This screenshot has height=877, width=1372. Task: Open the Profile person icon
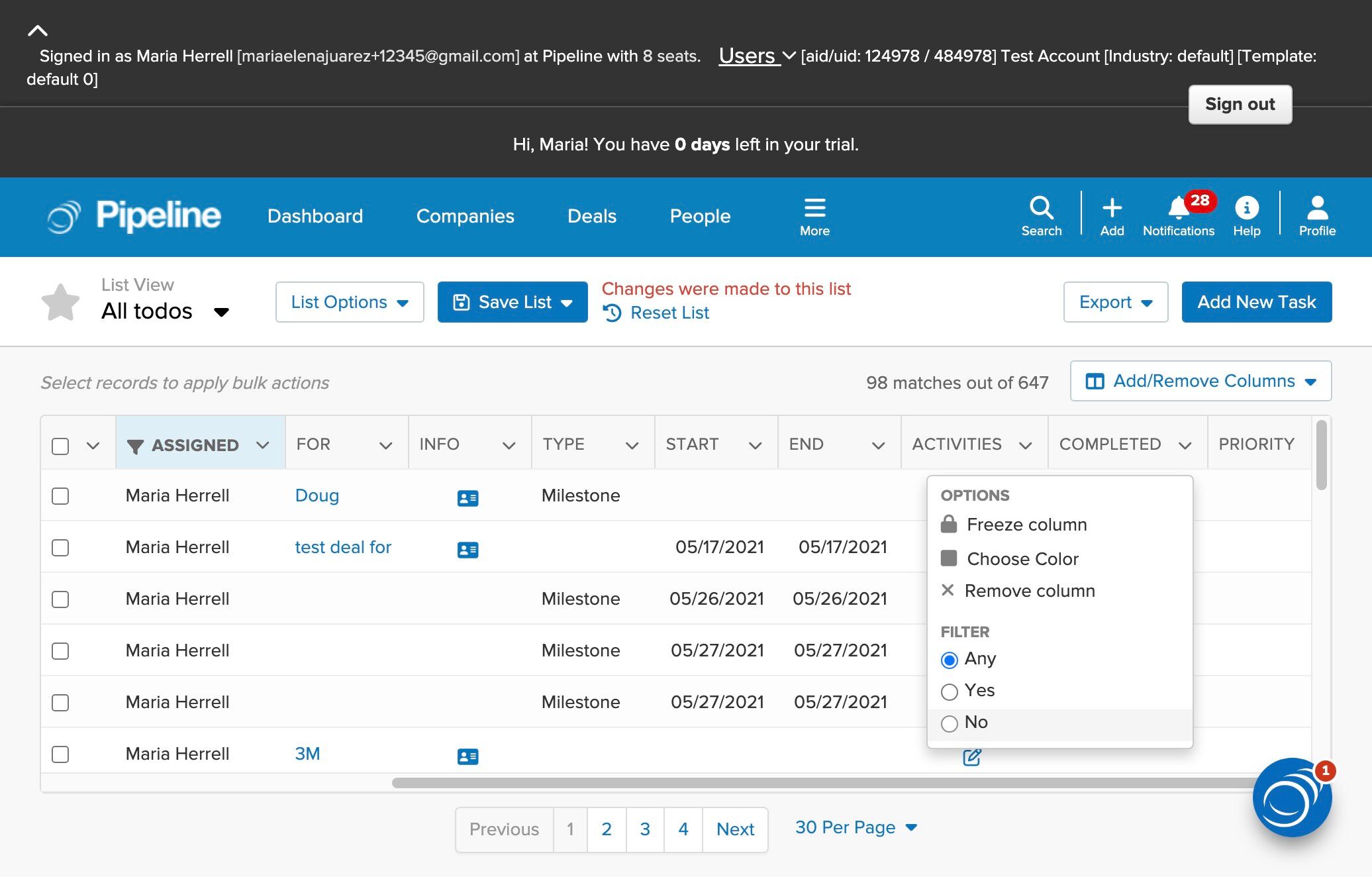coord(1316,208)
